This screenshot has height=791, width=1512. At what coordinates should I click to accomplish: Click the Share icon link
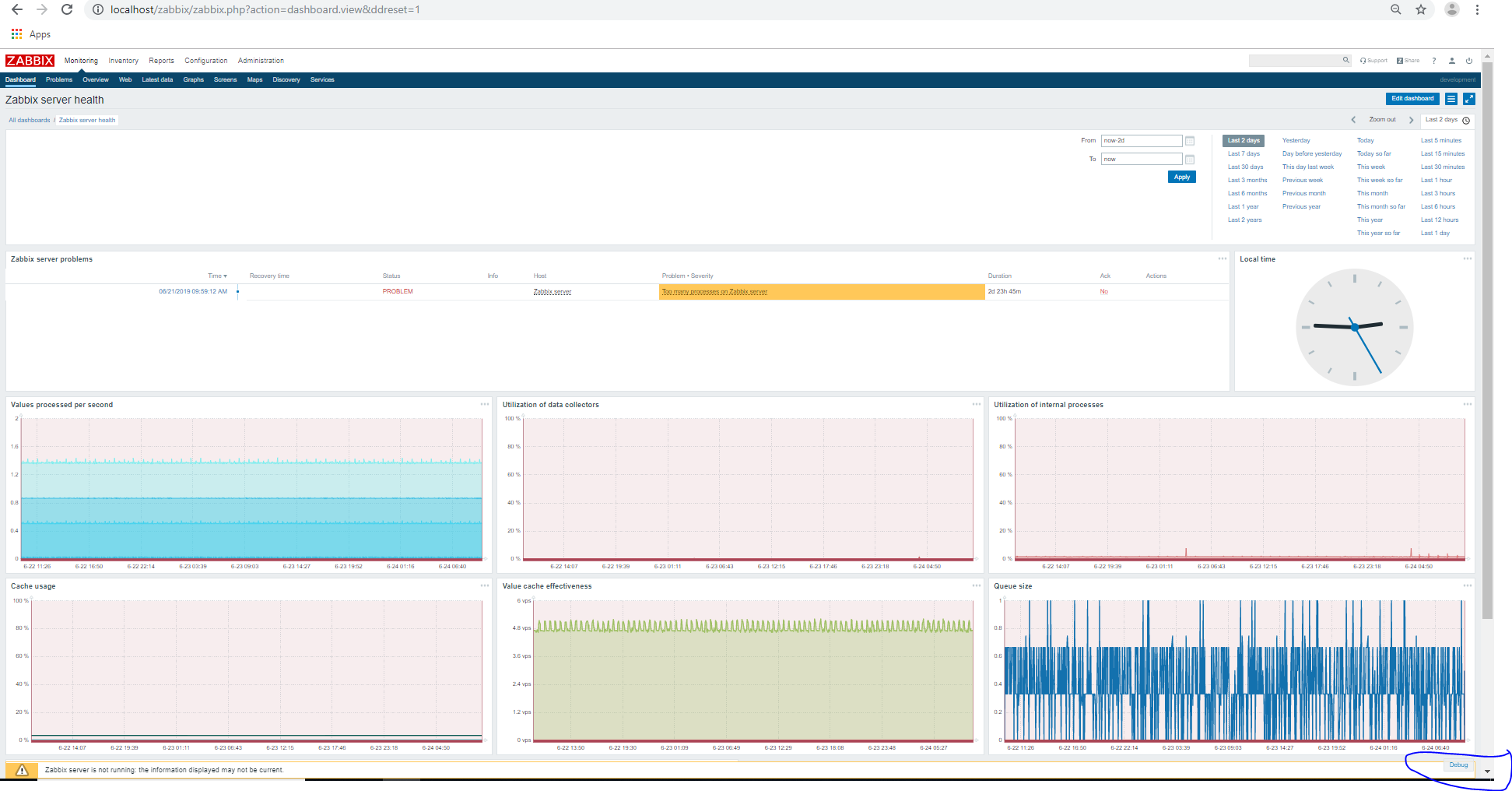[1408, 60]
